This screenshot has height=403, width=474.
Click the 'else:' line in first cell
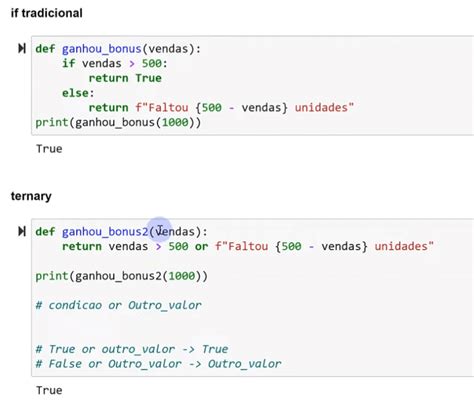78,93
